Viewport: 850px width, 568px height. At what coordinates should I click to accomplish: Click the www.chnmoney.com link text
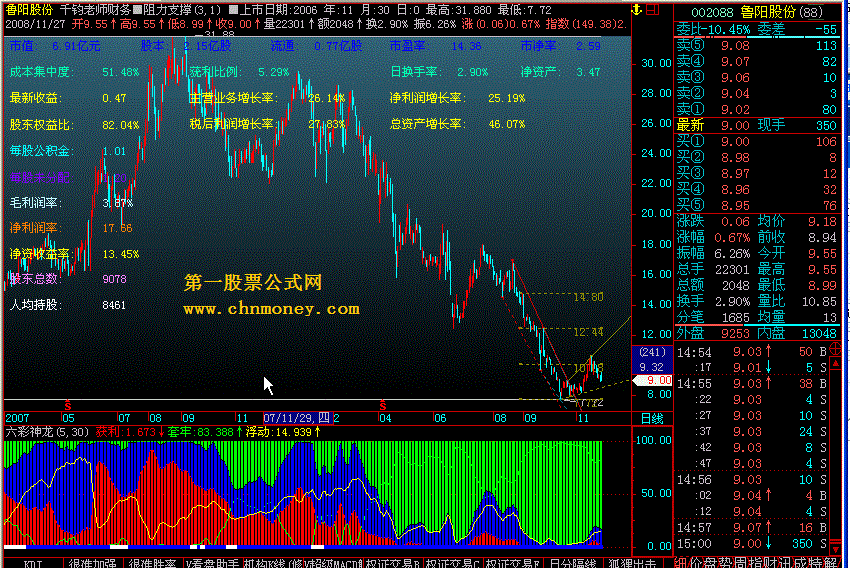272,309
